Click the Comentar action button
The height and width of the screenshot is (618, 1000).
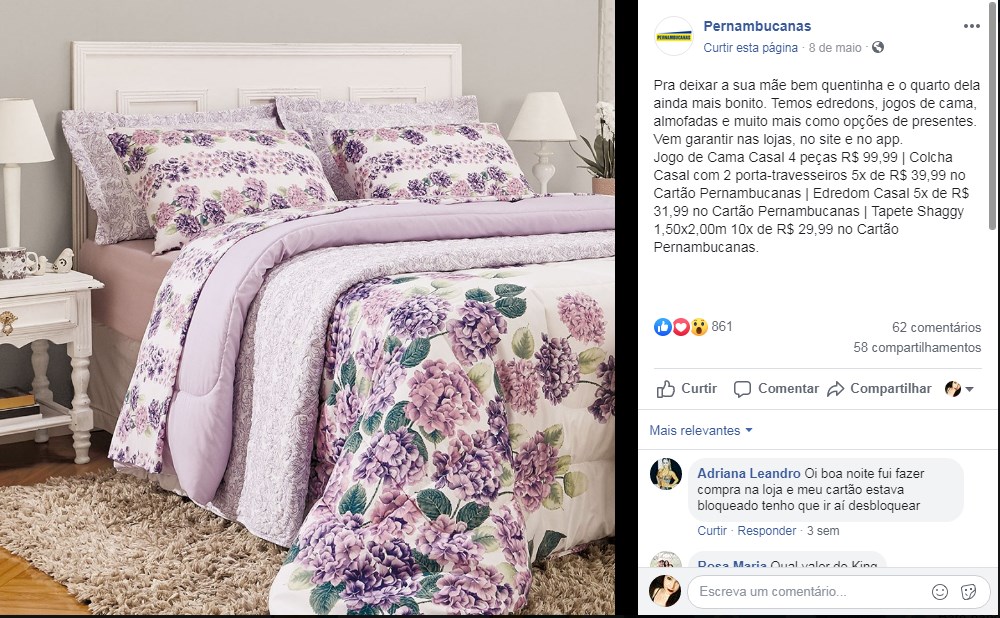(x=776, y=389)
